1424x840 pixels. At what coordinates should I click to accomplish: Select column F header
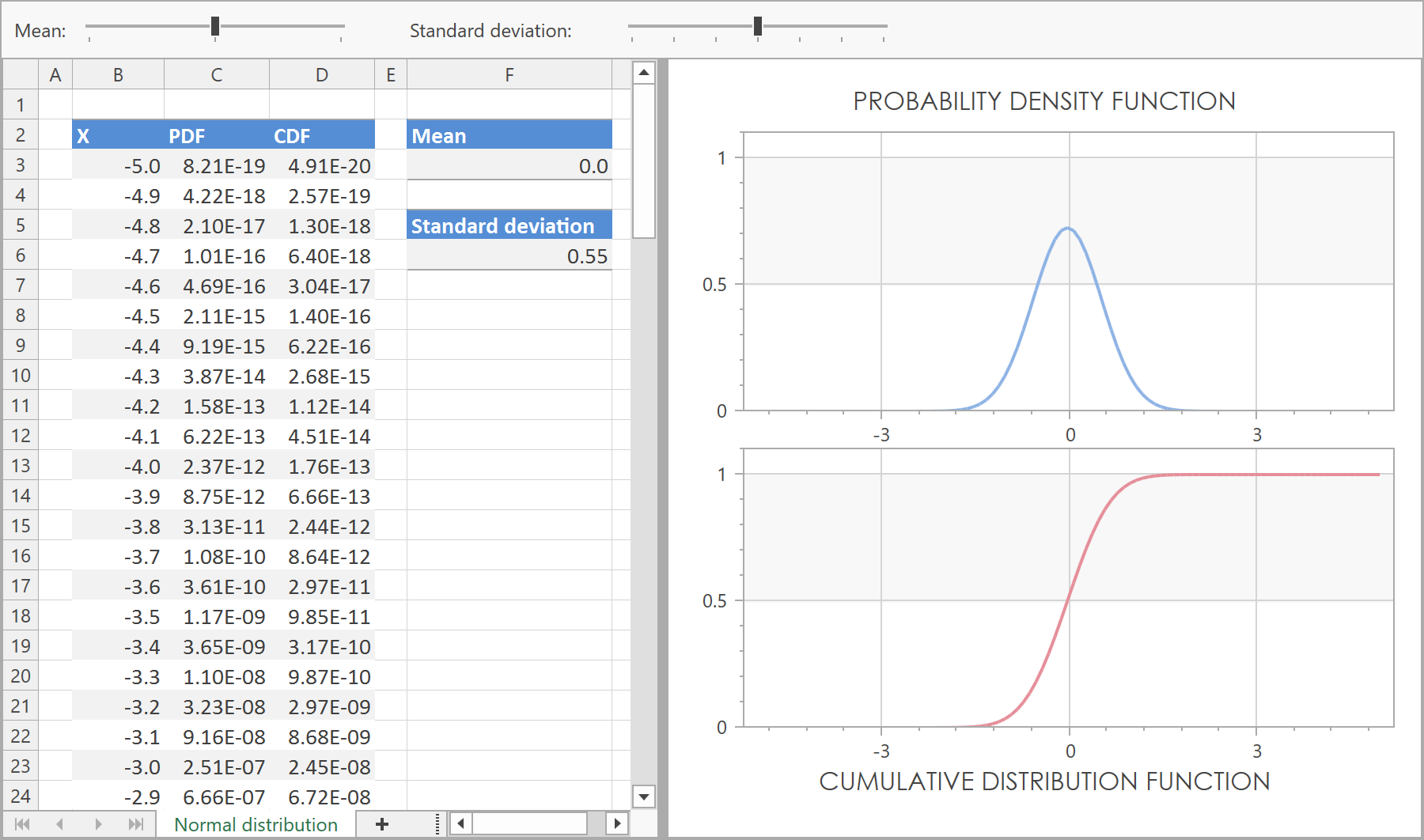(x=509, y=75)
